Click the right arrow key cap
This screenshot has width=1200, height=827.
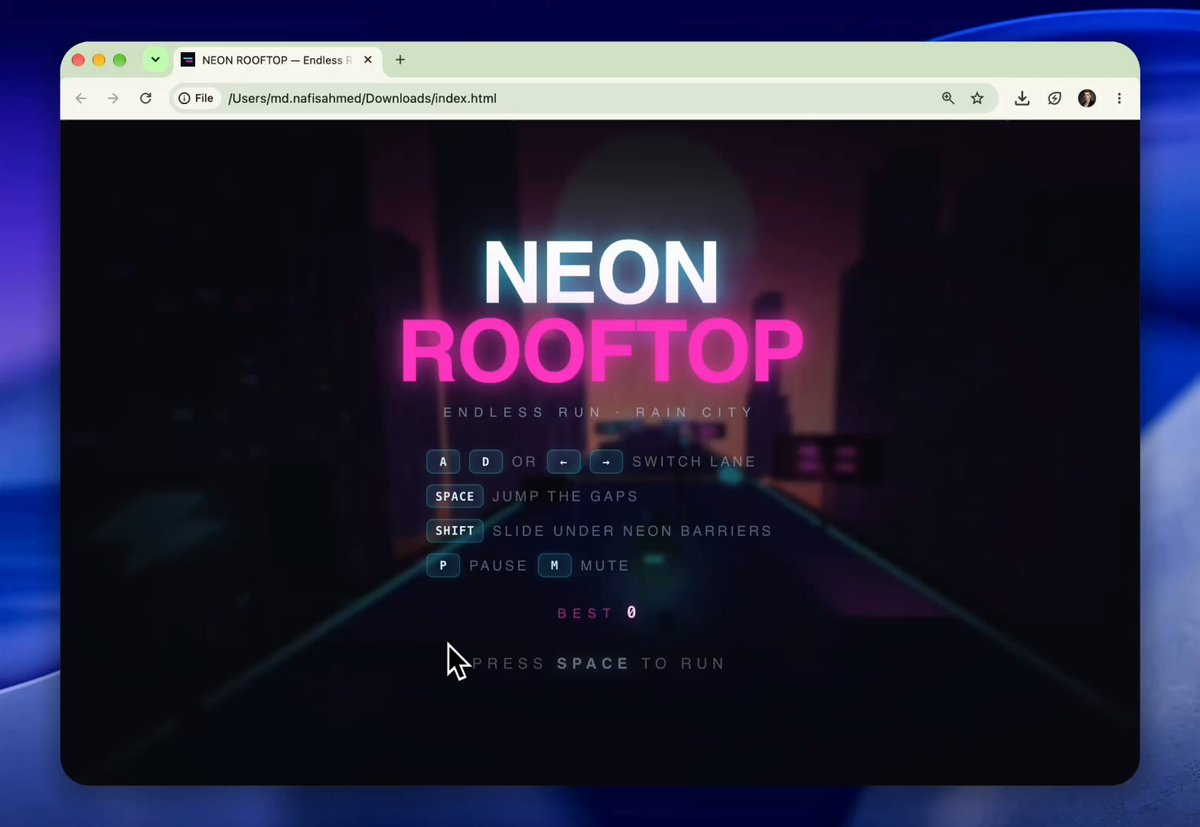click(607, 462)
